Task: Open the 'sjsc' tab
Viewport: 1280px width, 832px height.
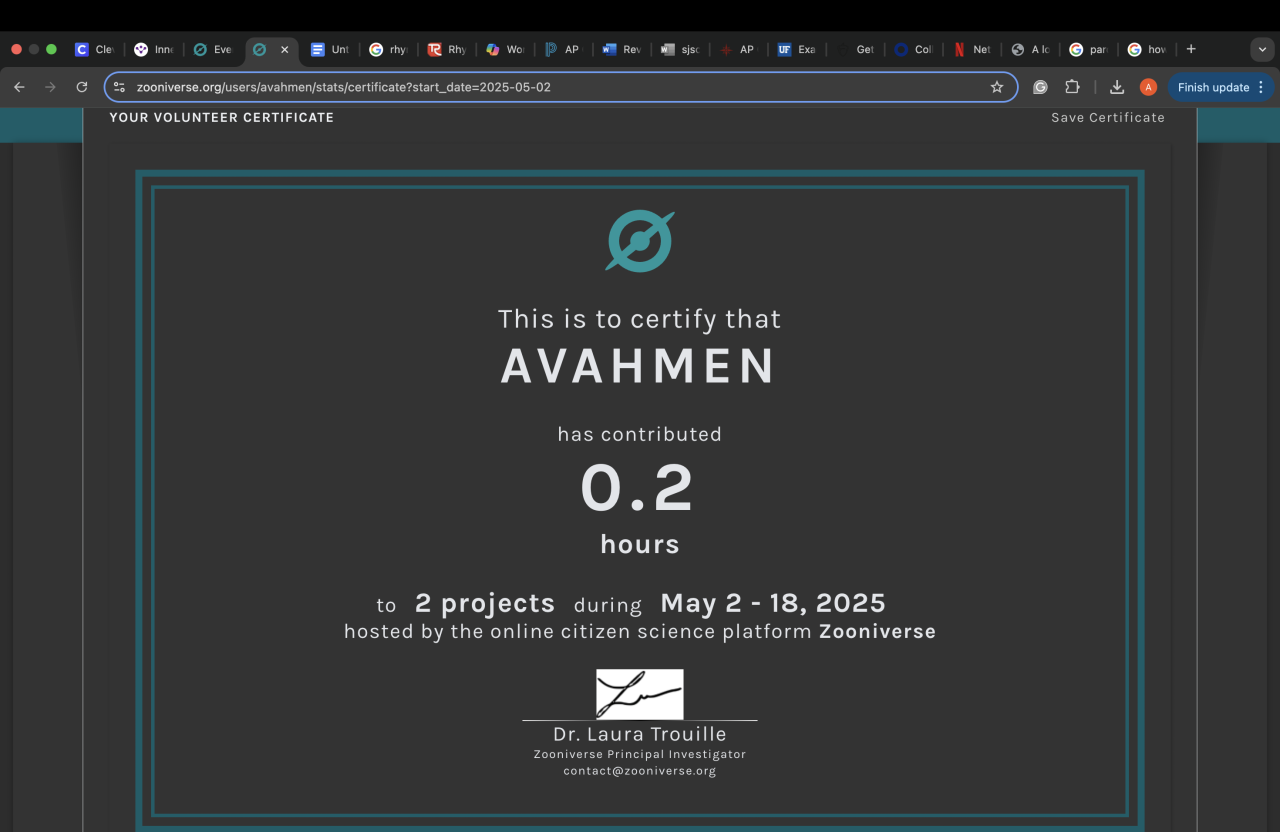Action: 680,49
